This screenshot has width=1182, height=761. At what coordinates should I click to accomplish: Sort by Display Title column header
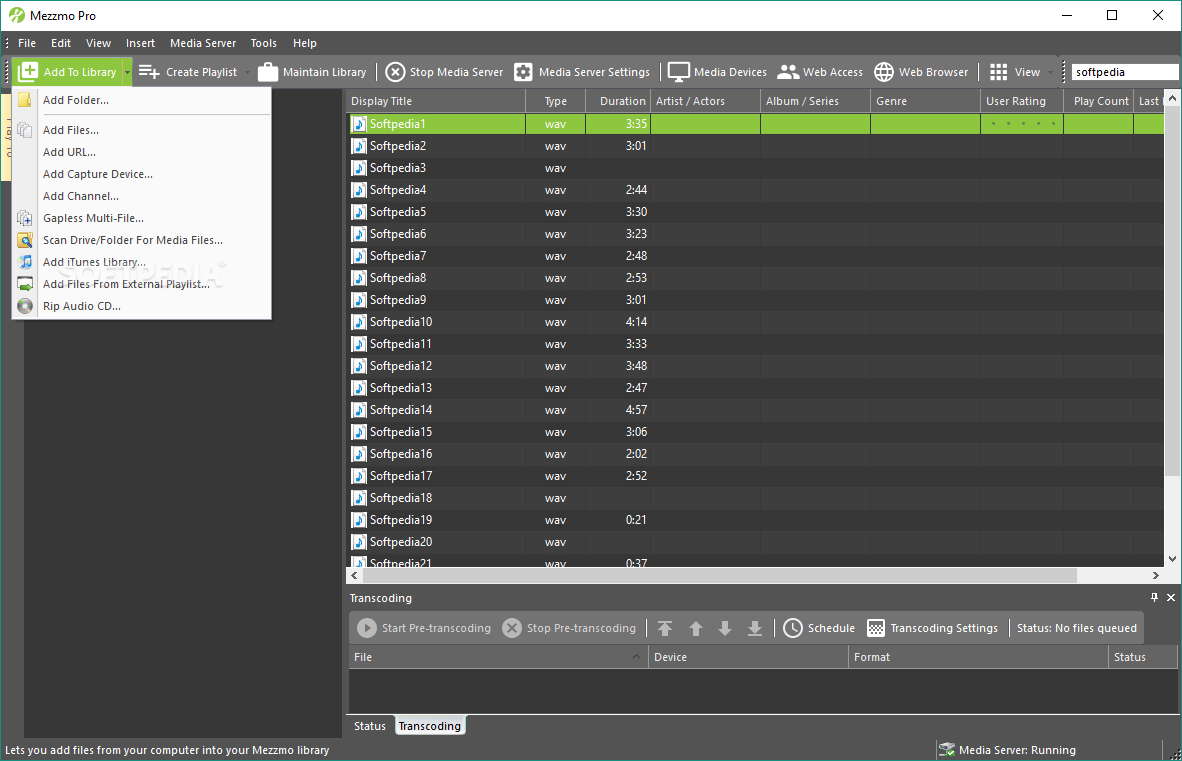[436, 101]
